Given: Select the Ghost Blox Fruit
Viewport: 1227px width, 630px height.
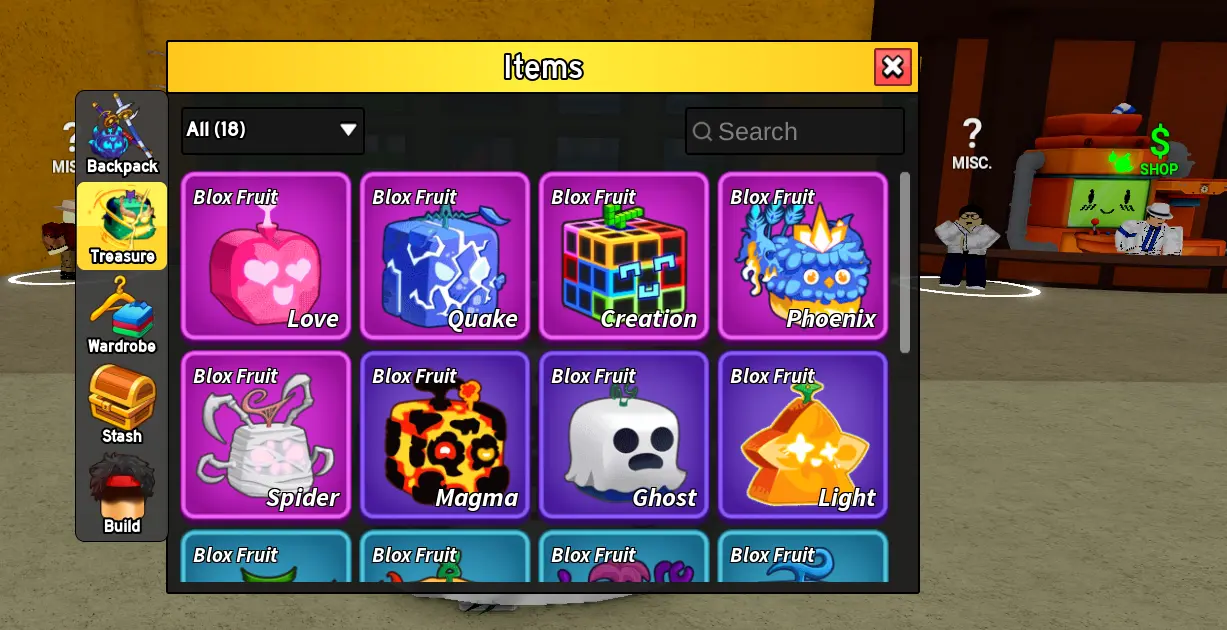Looking at the screenshot, I should pyautogui.click(x=624, y=435).
